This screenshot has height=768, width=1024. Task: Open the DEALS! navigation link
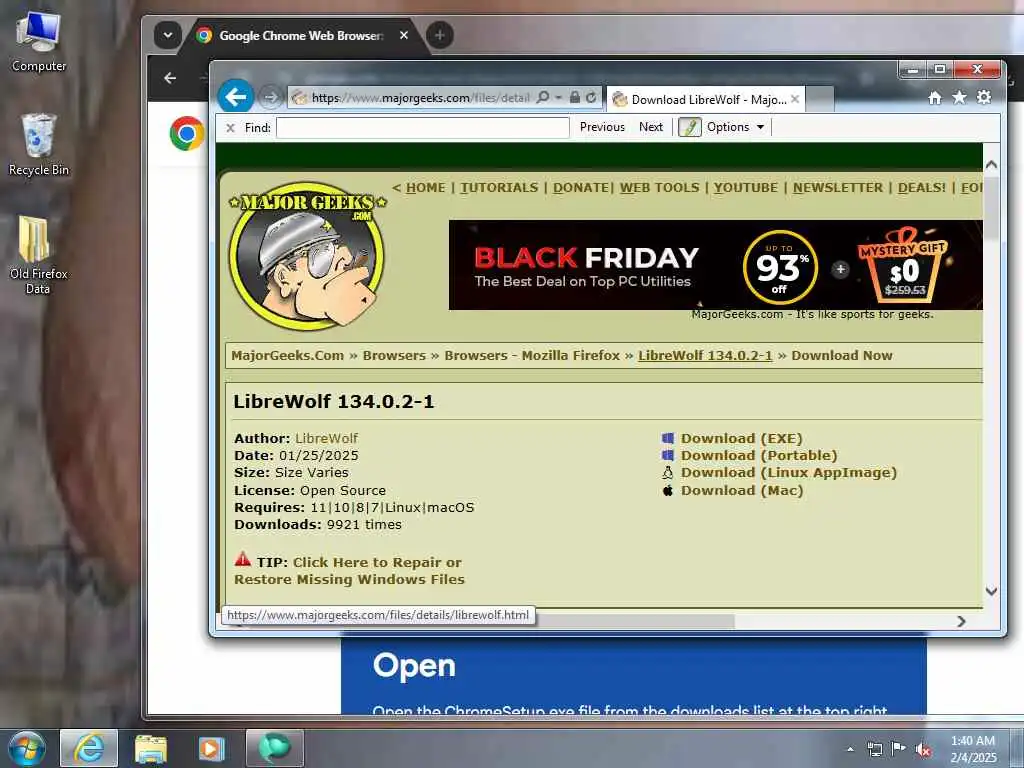coord(921,187)
